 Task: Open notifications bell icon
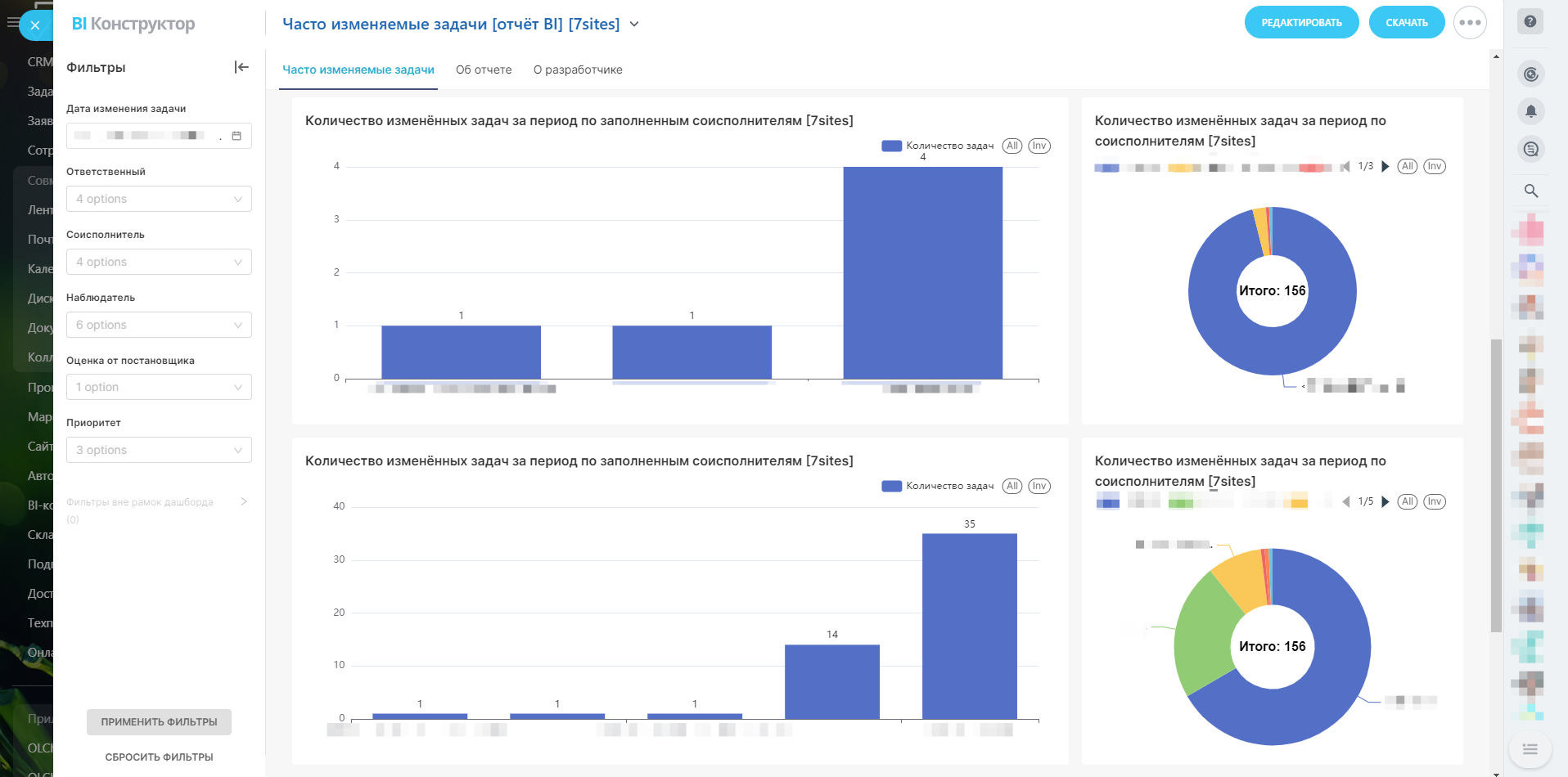(1530, 111)
